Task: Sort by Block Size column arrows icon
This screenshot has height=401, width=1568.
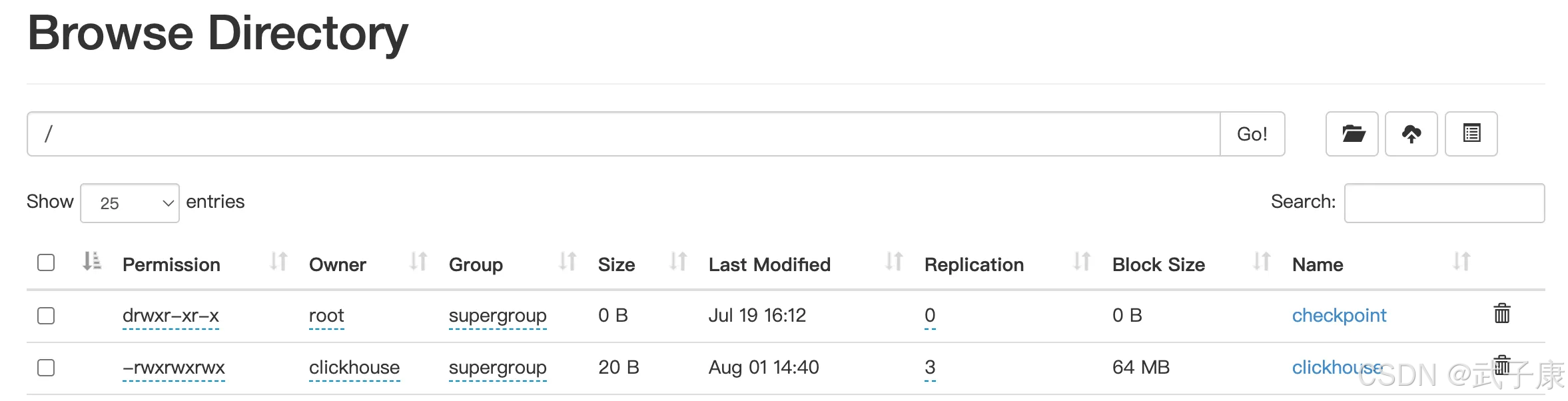Action: point(1262,262)
